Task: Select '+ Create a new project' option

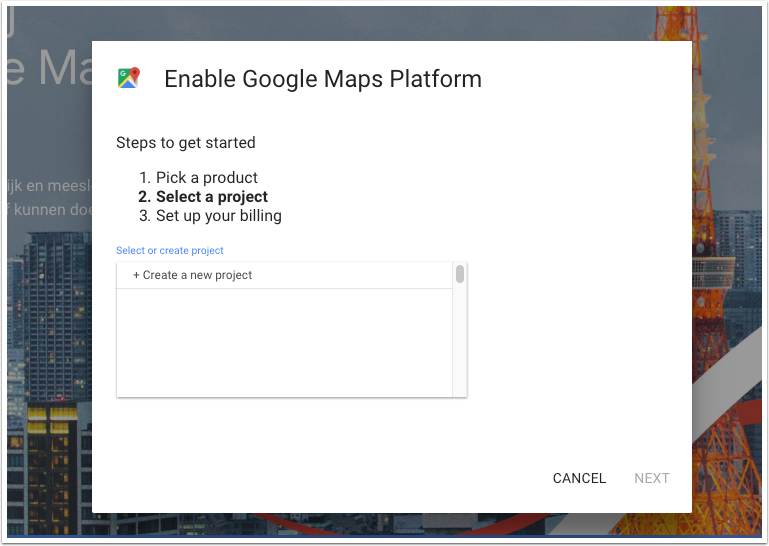Action: click(x=284, y=275)
